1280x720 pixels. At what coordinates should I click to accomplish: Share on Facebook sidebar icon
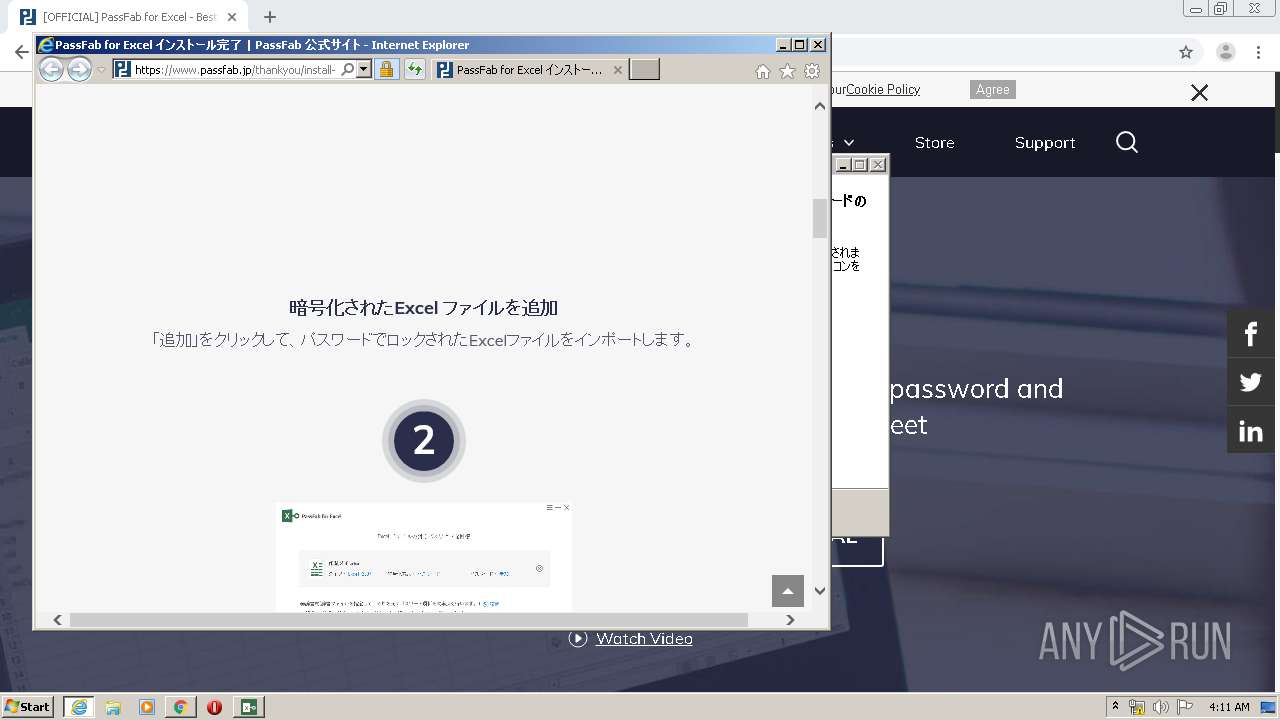[x=1251, y=333]
